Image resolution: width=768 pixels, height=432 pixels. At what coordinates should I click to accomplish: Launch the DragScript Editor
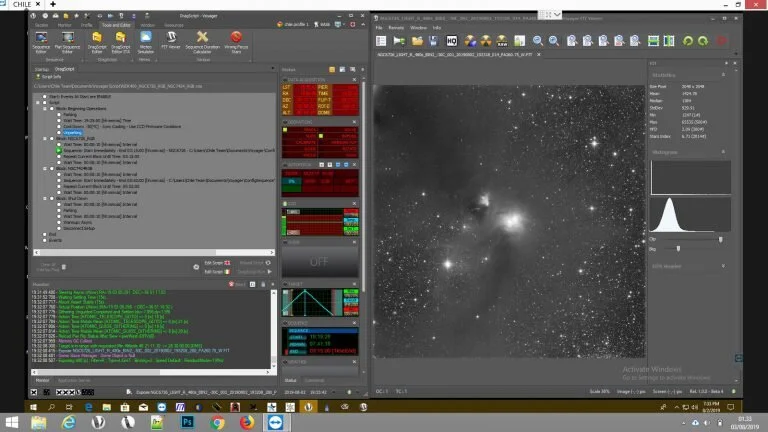96,42
